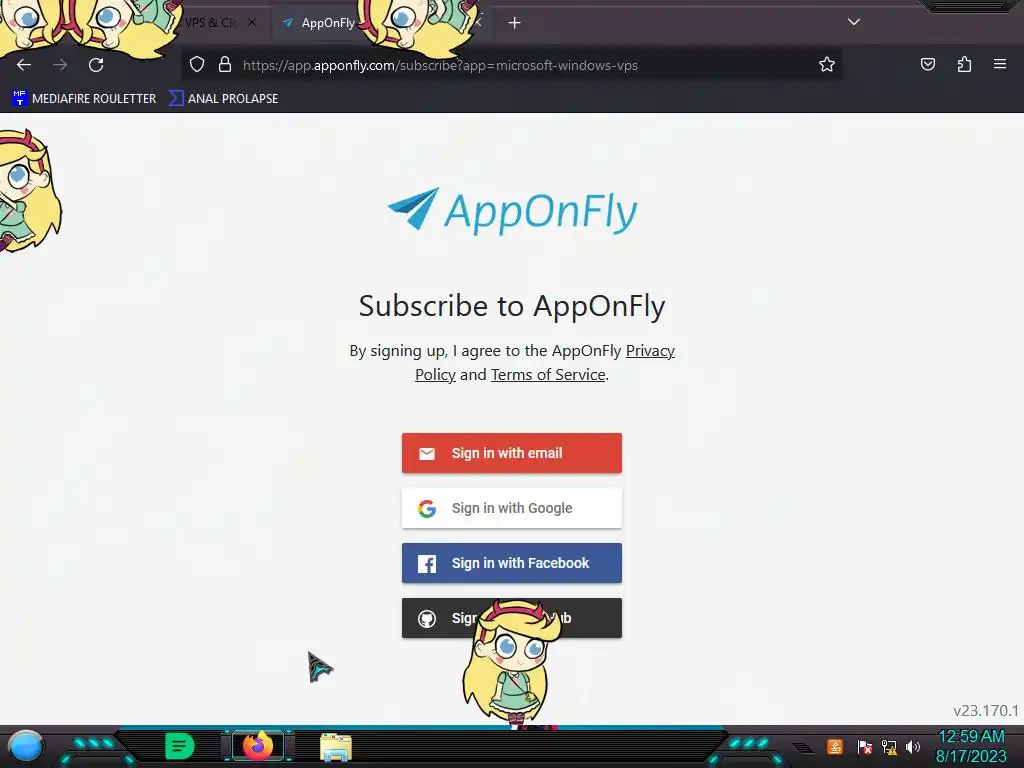Reload the current page
This screenshot has height=768, width=1024.
pos(96,65)
